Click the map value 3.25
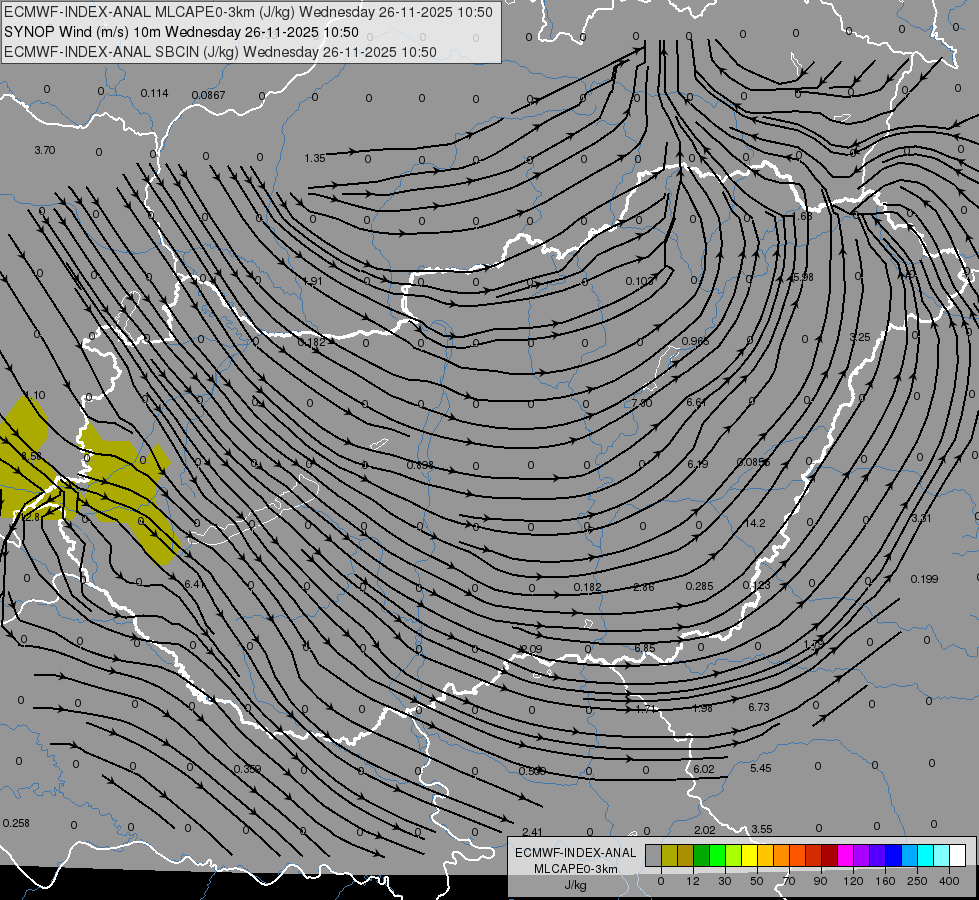 click(860, 337)
